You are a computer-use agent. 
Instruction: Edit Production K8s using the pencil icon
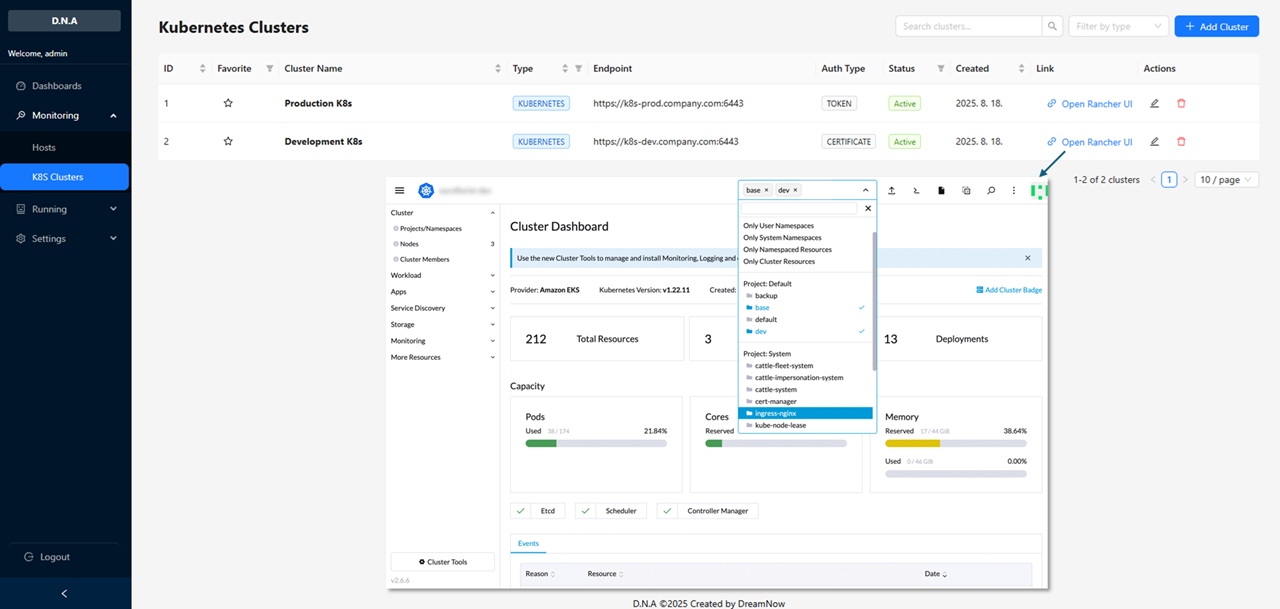click(1154, 103)
